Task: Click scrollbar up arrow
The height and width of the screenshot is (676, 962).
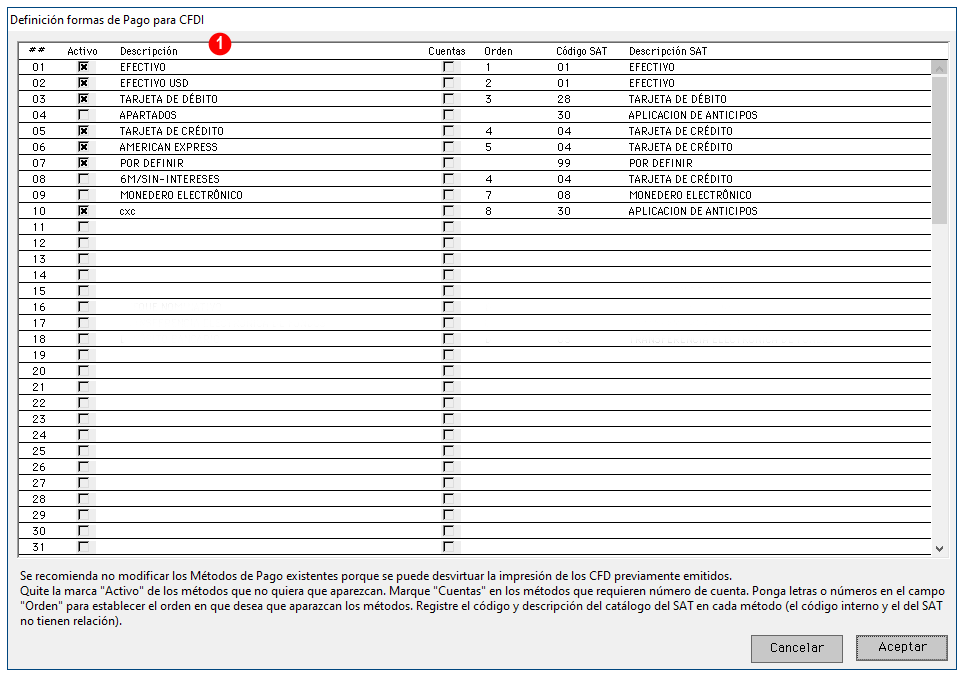Action: 939,69
